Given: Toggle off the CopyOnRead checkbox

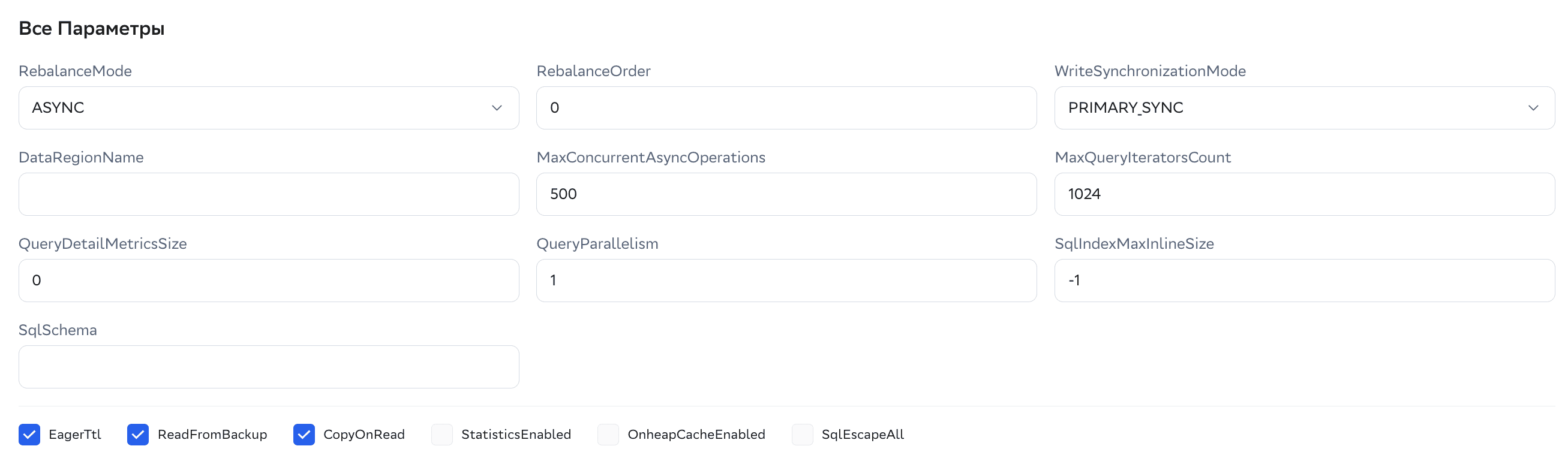Looking at the screenshot, I should [x=304, y=435].
